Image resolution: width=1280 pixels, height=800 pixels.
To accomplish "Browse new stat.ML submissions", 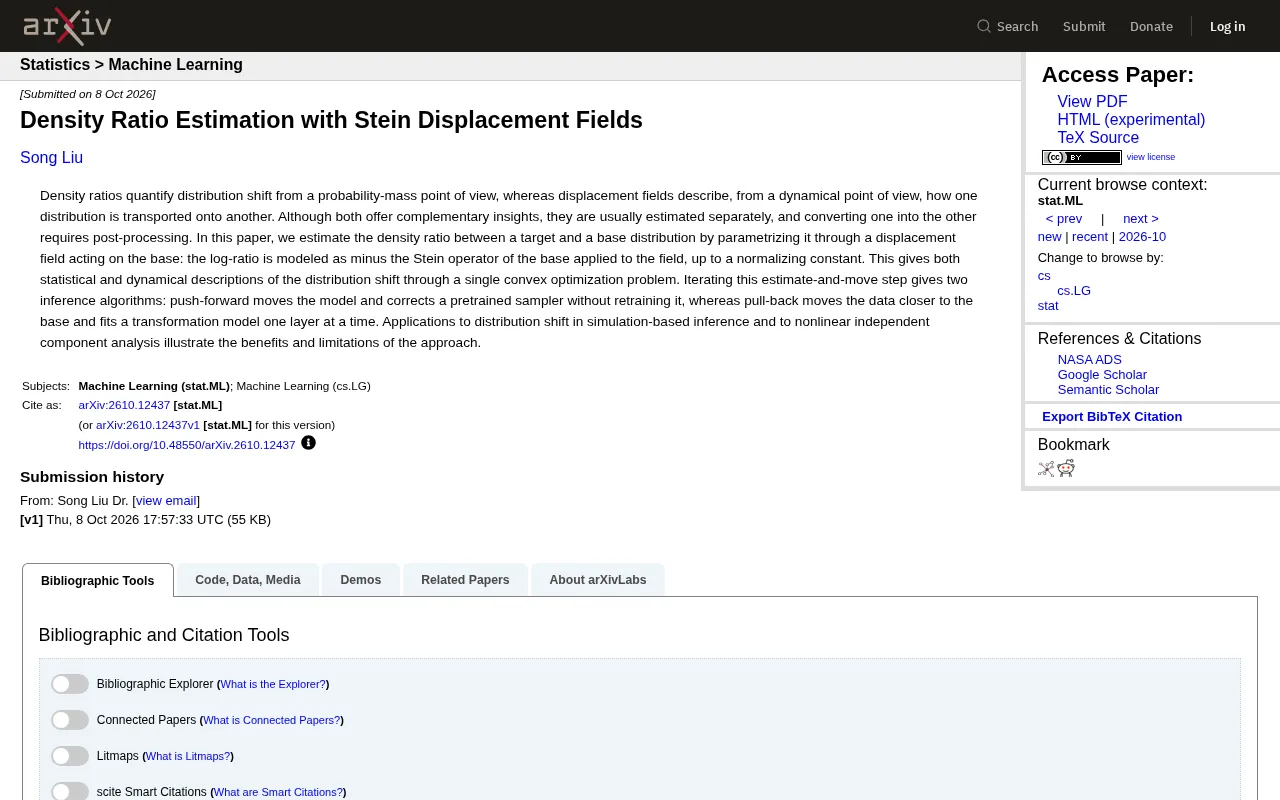I will 1049,237.
